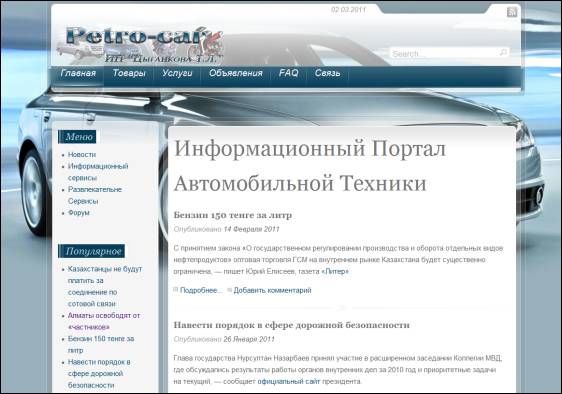Open the Главная navigation tab
Viewport: 562px width, 394px height.
click(x=78, y=73)
